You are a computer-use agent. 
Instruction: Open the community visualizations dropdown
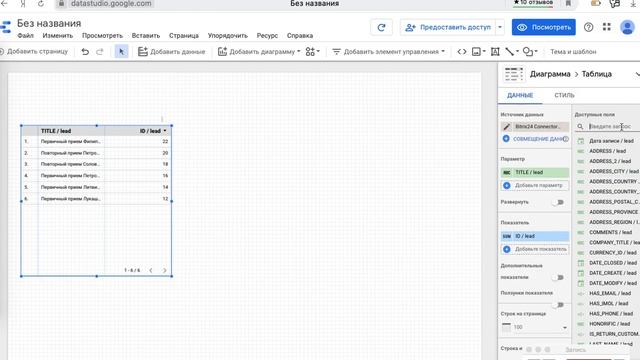(313, 52)
